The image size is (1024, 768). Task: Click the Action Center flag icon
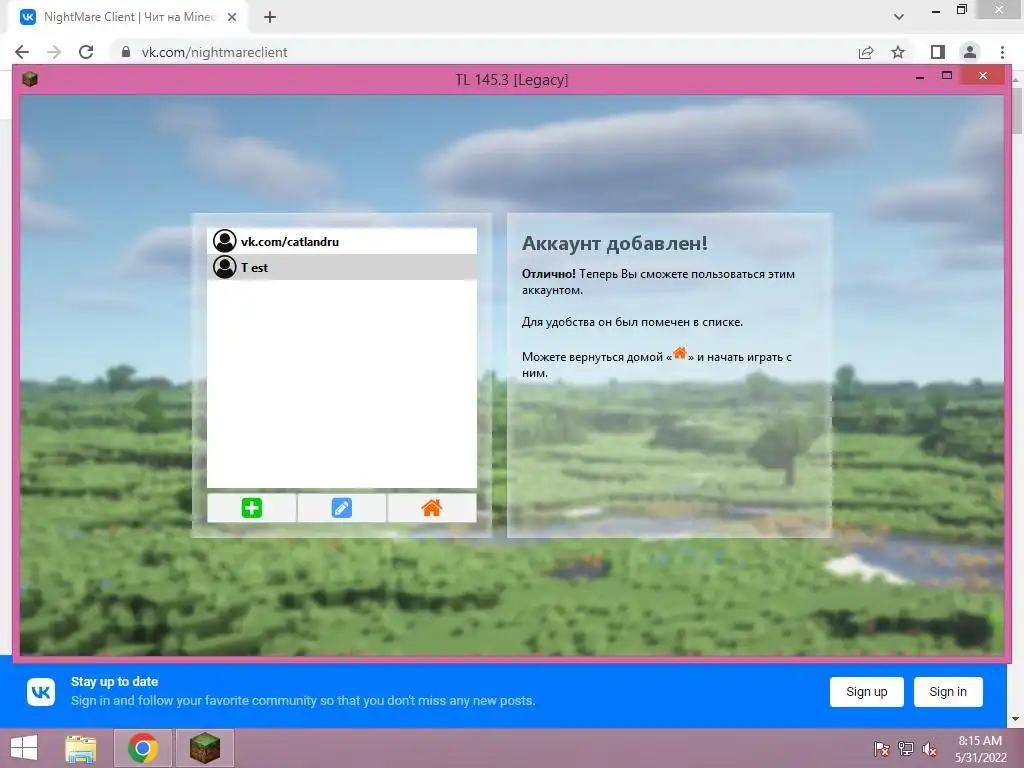[x=882, y=749]
